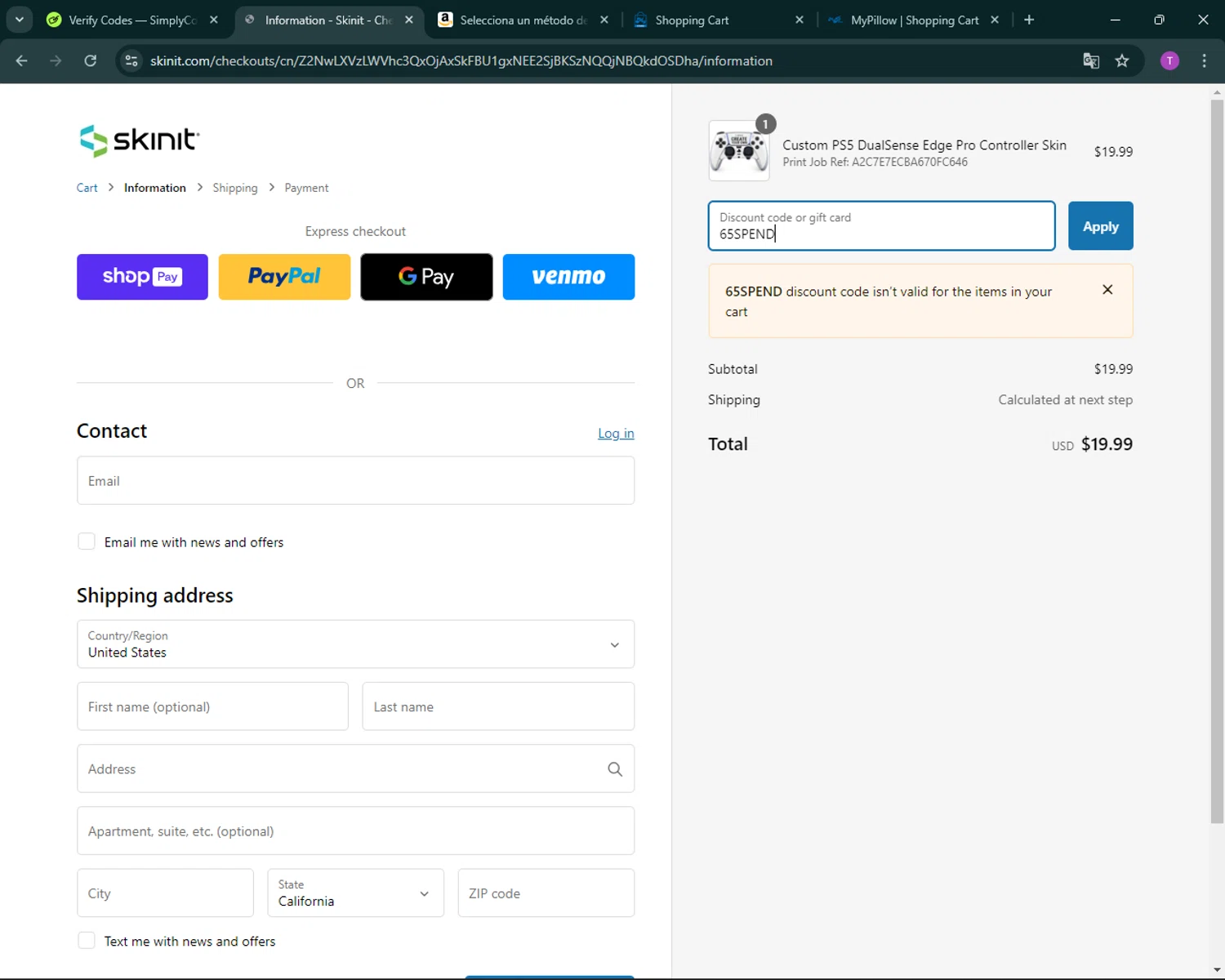Click the translate page icon
Image resolution: width=1225 pixels, height=980 pixels.
[x=1091, y=60]
